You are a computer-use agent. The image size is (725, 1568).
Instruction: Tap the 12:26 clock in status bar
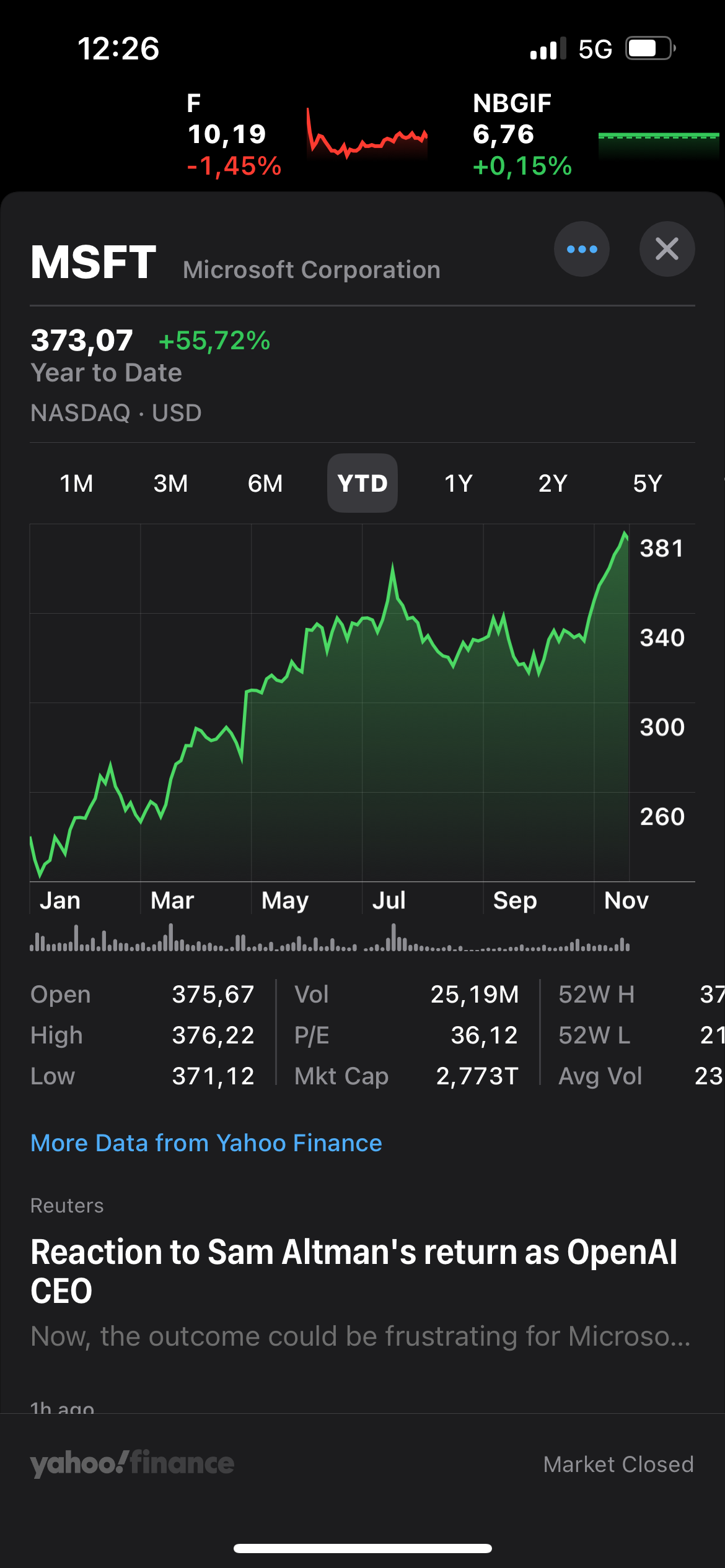118,48
